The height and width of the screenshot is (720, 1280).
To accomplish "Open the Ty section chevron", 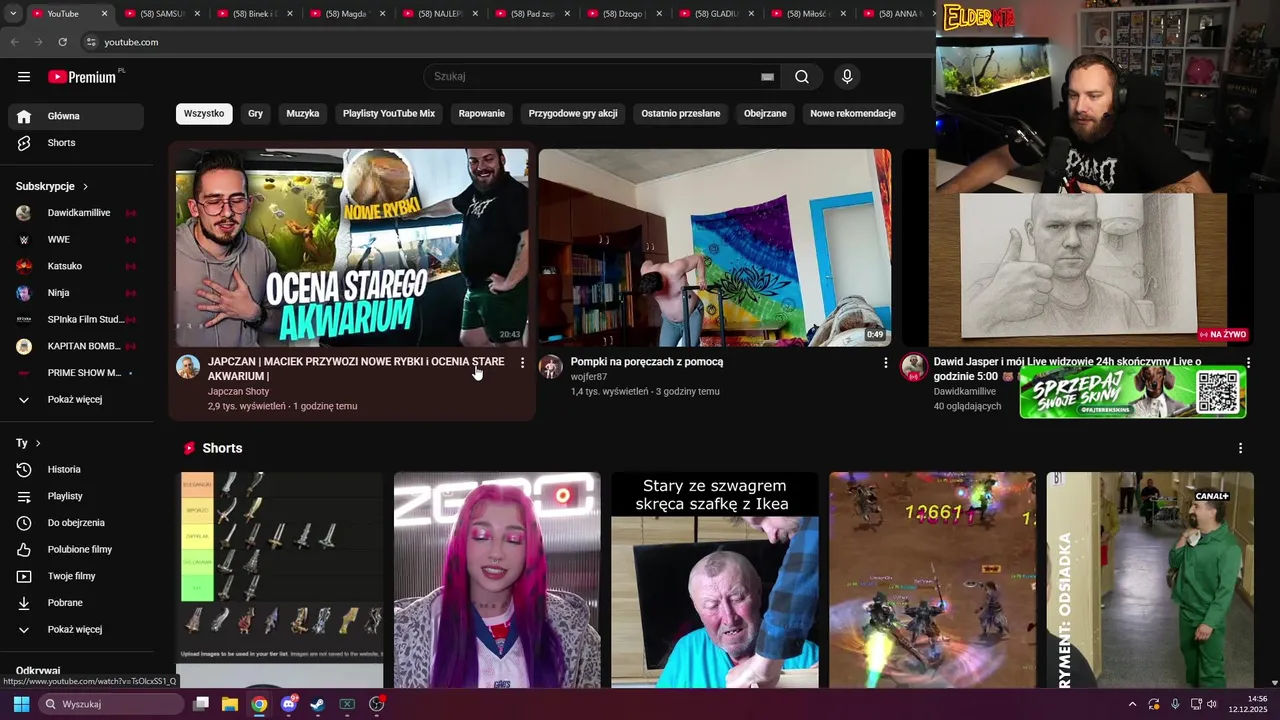I will [x=38, y=443].
